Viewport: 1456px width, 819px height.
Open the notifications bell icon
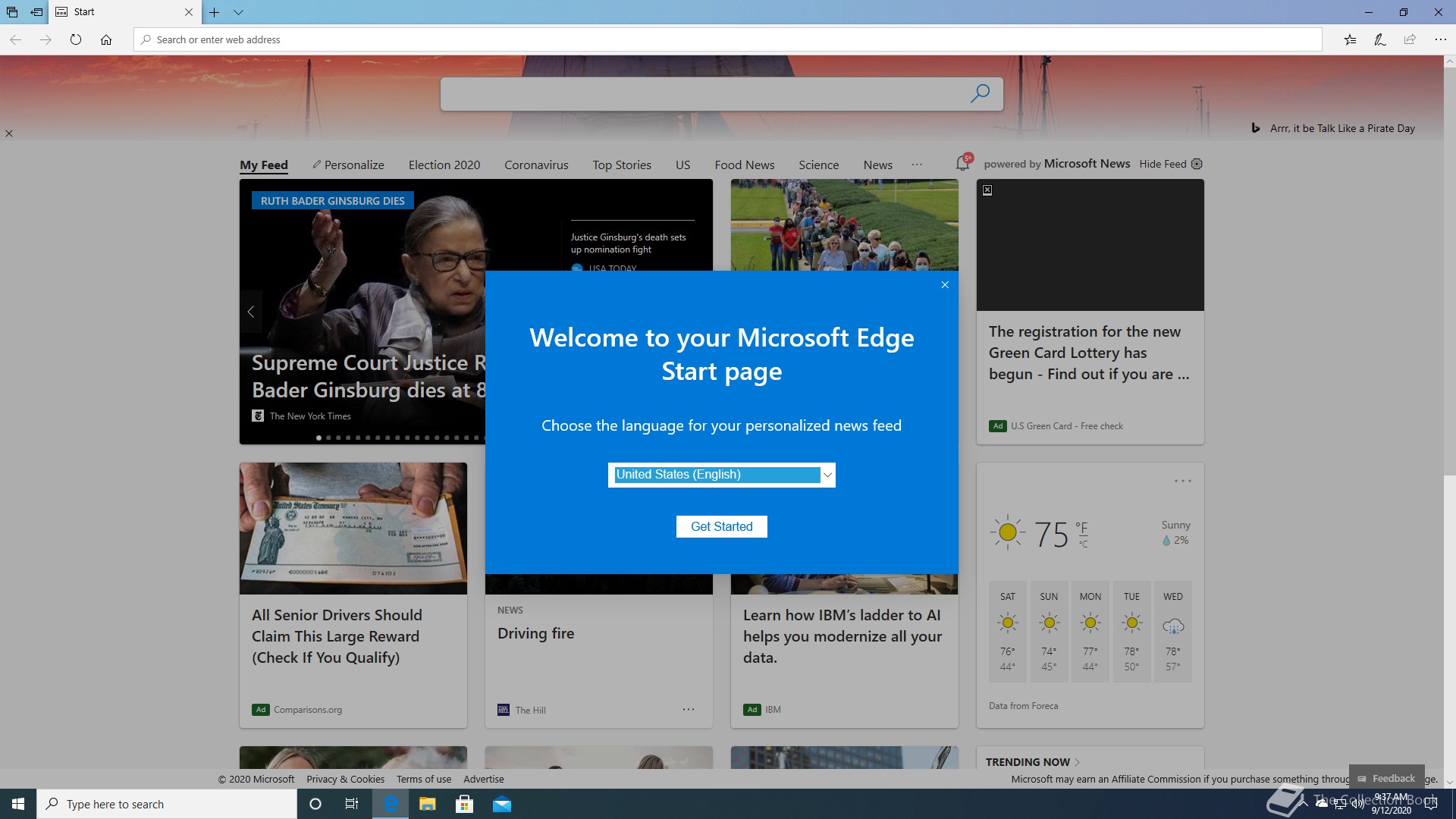pyautogui.click(x=963, y=162)
